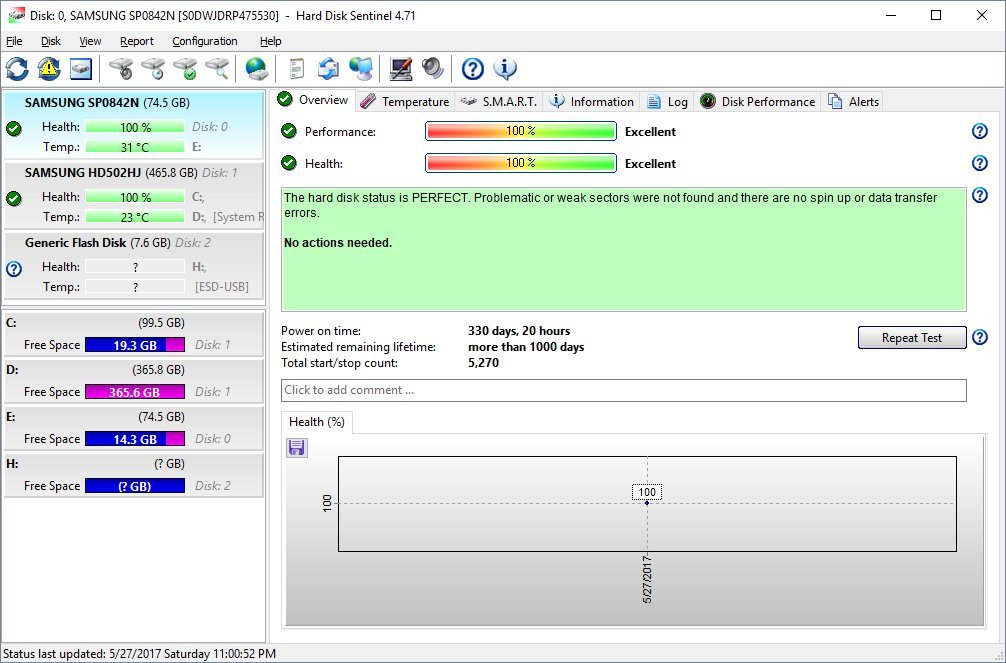Click the blue question mark Help toolbar icon
The width and height of the screenshot is (1006, 663).
click(x=473, y=69)
